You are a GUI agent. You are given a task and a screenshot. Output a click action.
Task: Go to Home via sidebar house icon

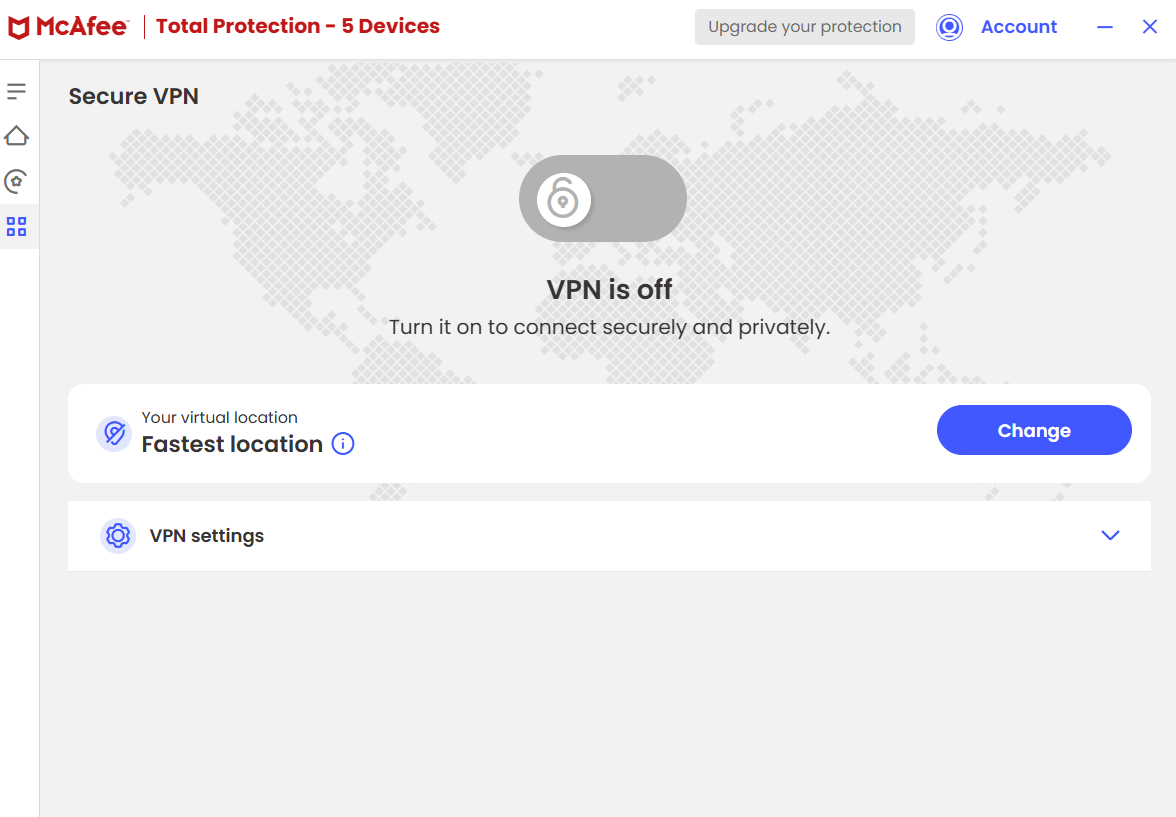(16, 136)
